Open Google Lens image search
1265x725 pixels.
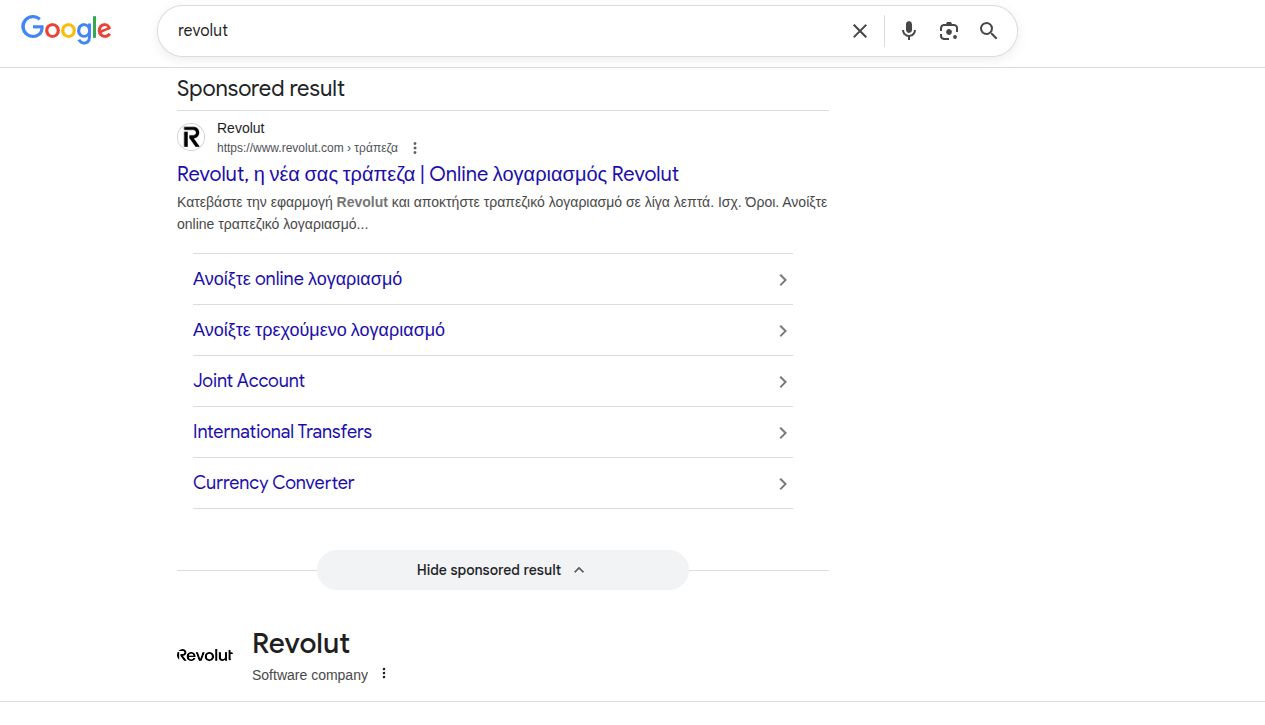(948, 31)
